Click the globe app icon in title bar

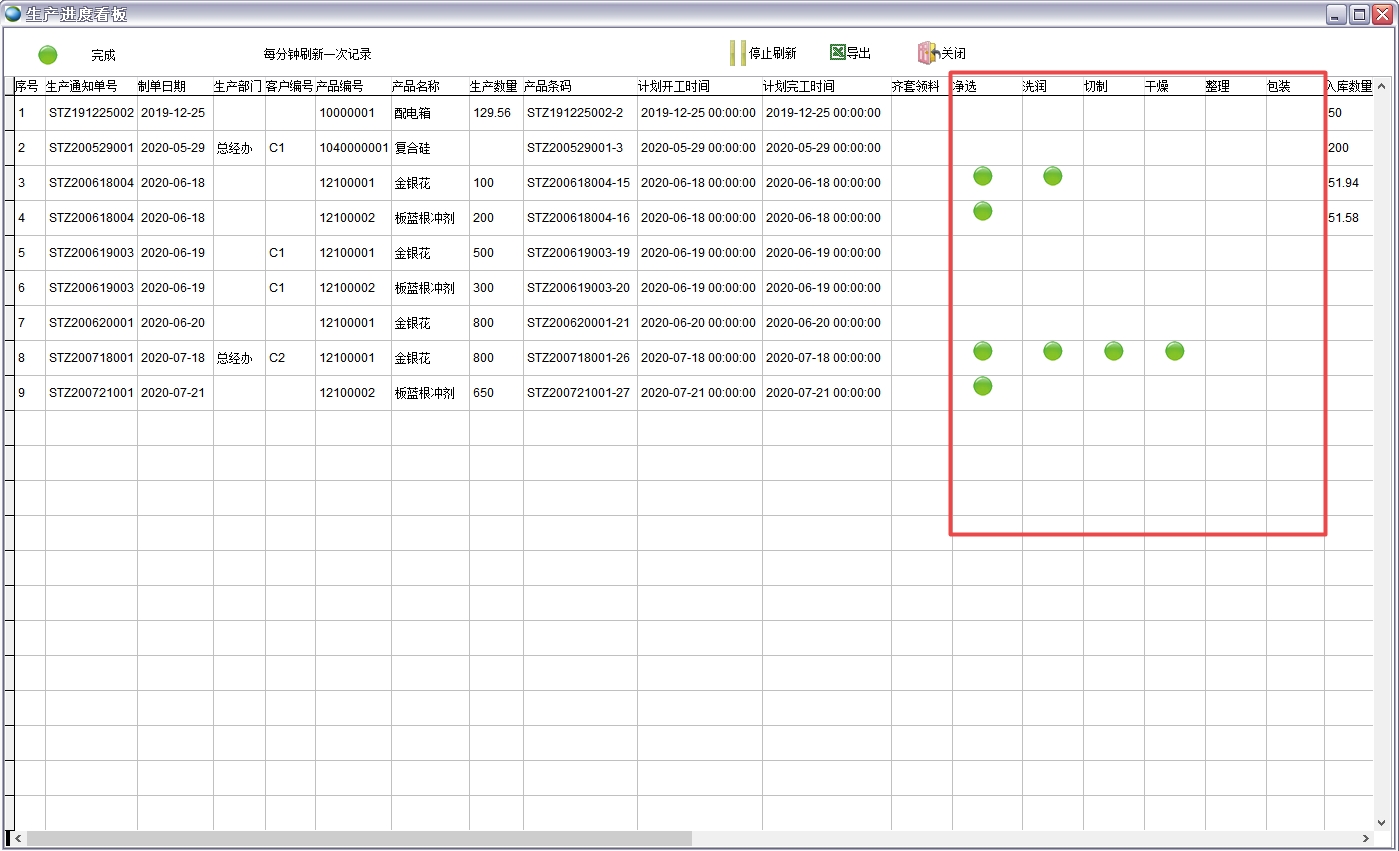pyautogui.click(x=13, y=14)
